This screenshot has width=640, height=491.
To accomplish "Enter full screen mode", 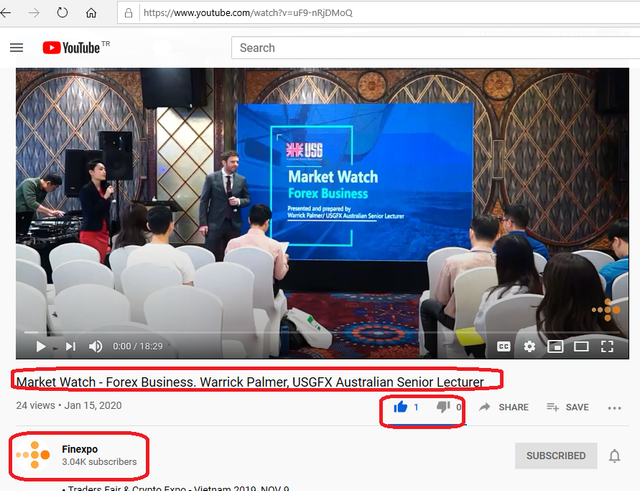I will (x=607, y=347).
